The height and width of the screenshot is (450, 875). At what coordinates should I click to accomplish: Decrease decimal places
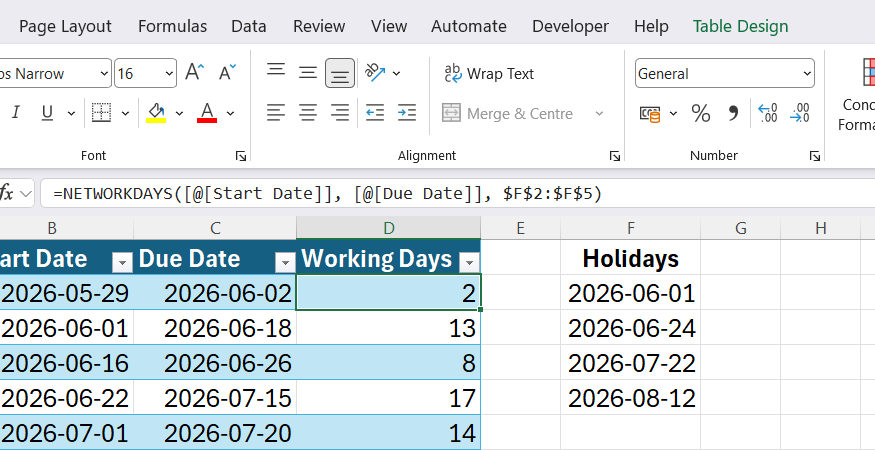click(x=800, y=113)
